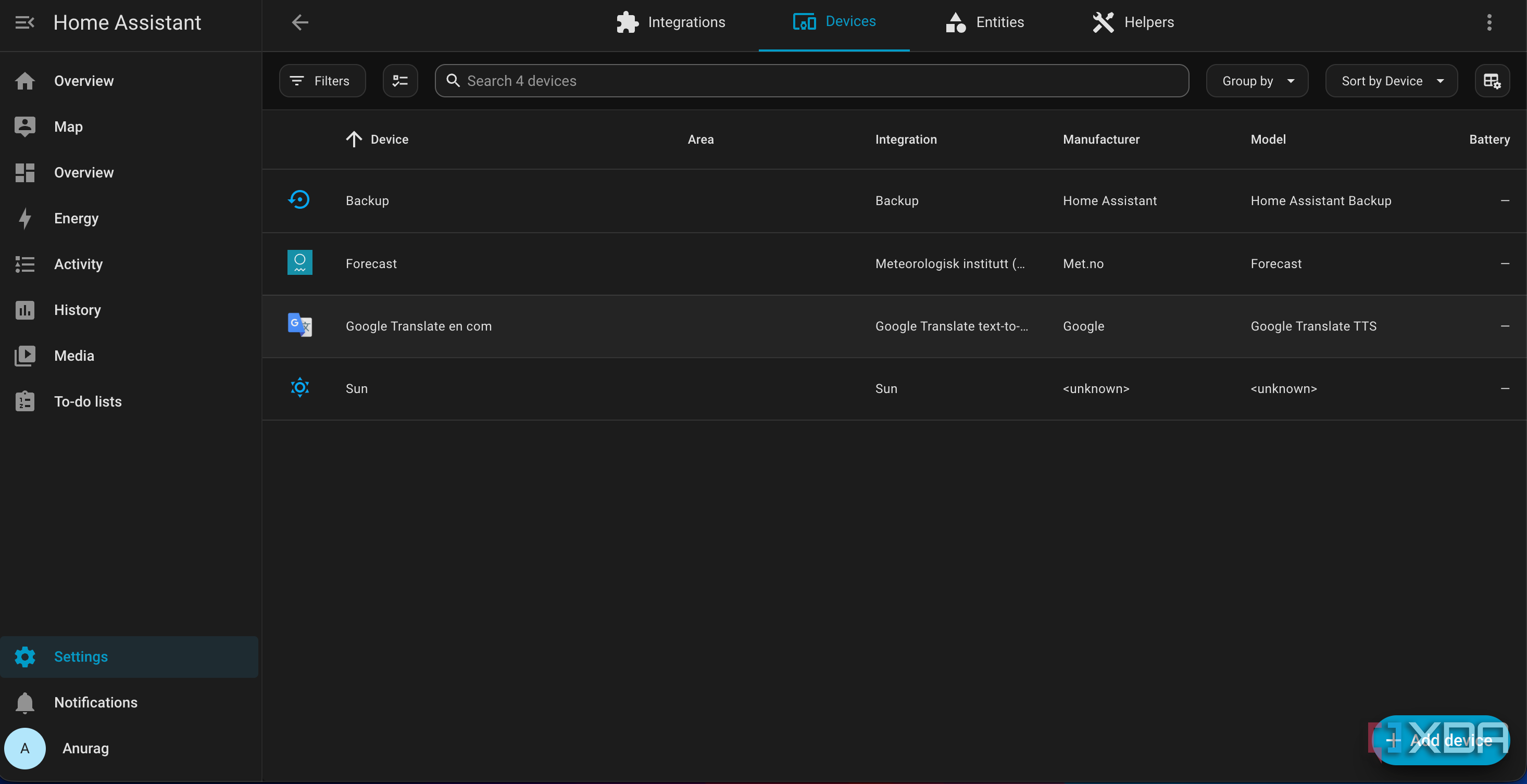Switch to the Helpers tab

point(1133,22)
